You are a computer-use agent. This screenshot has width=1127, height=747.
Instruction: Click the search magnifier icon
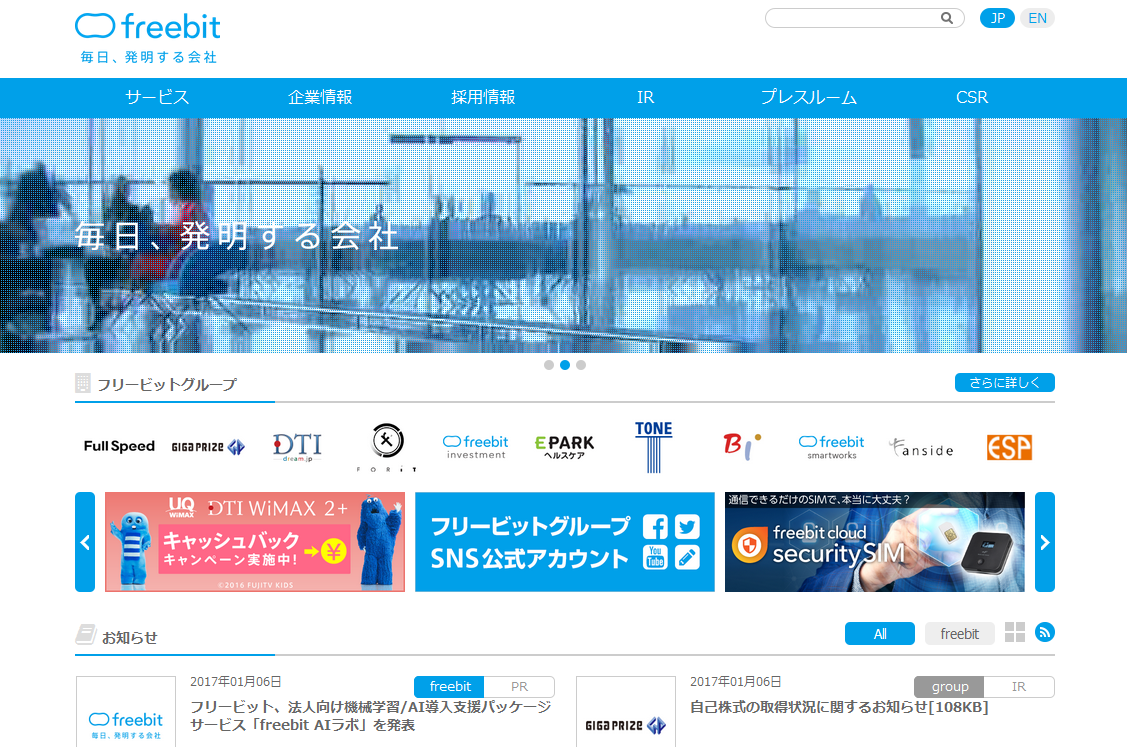947,18
